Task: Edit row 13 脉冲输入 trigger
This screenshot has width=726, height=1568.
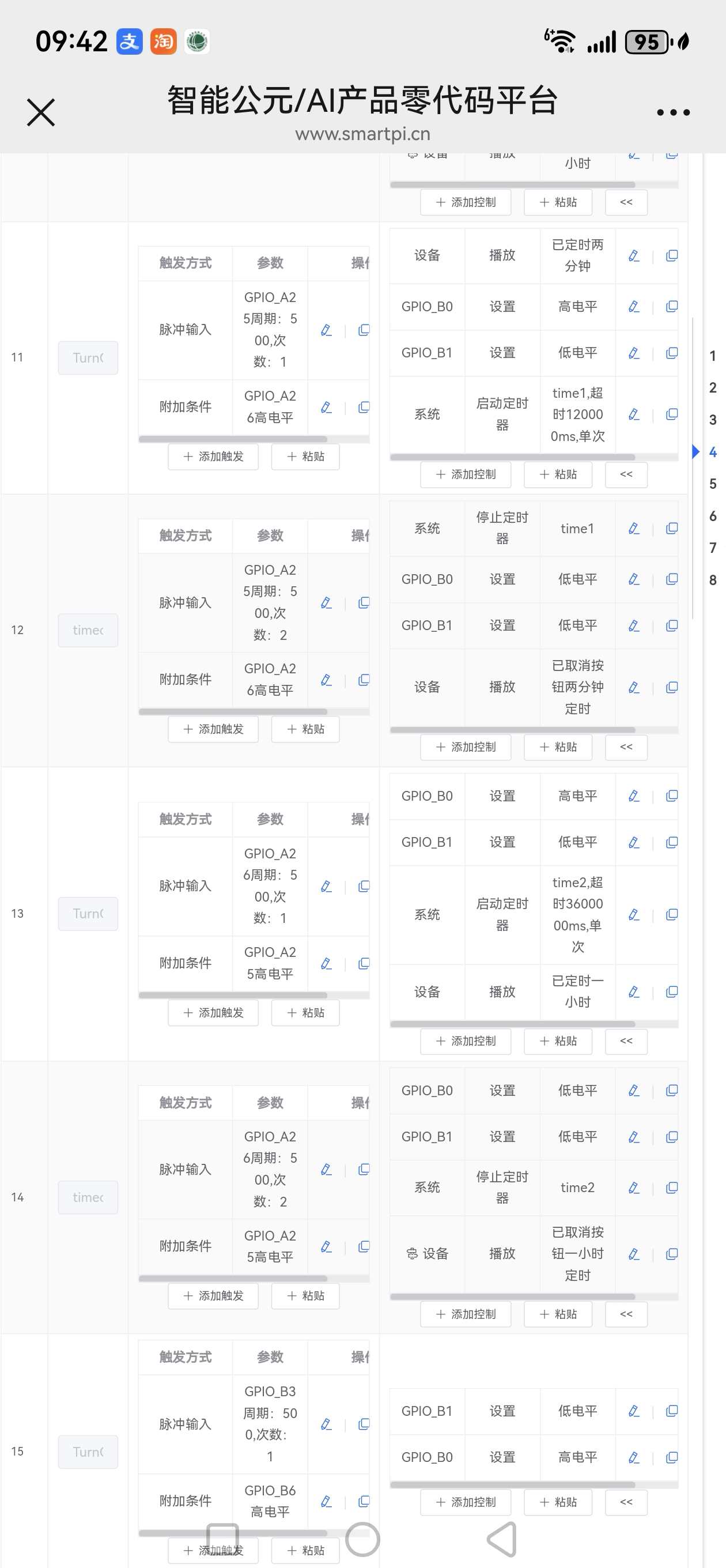Action: coord(326,886)
